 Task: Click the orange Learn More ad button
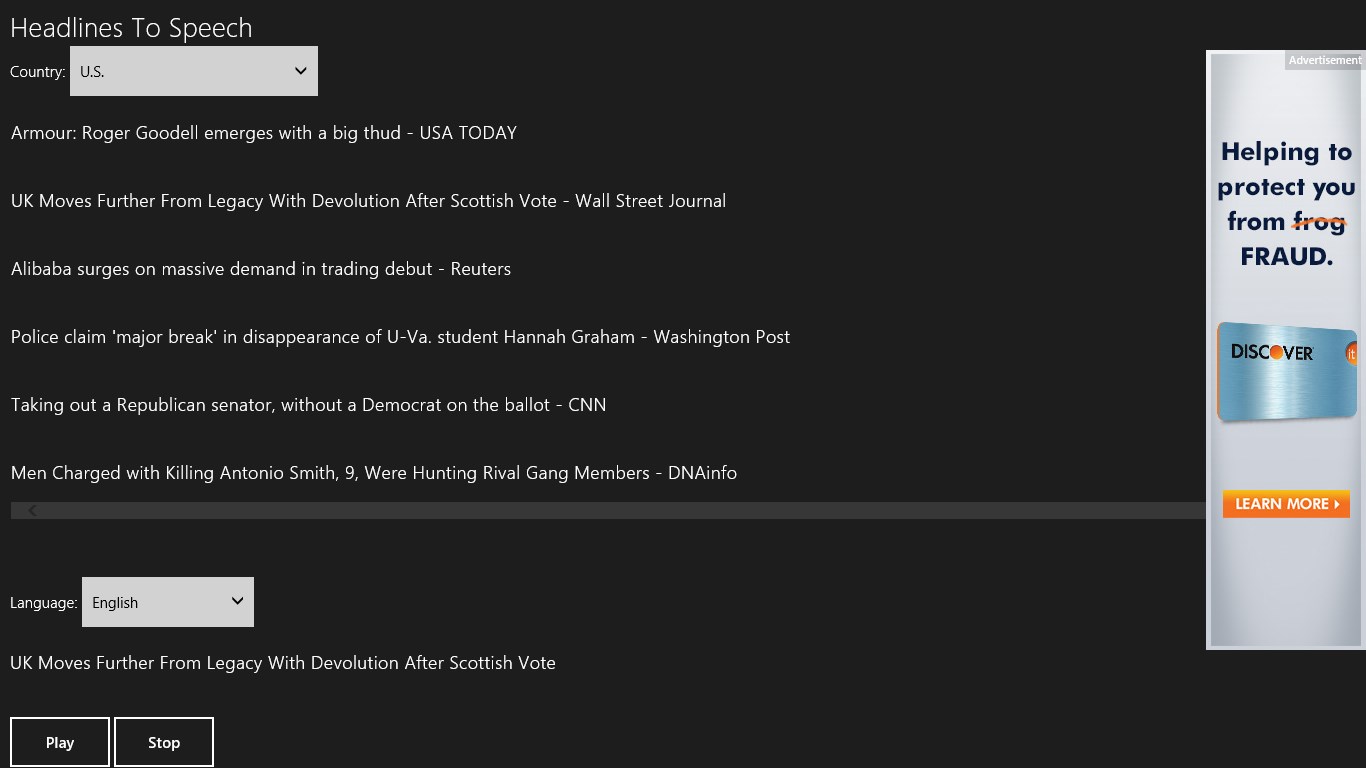coord(1286,504)
